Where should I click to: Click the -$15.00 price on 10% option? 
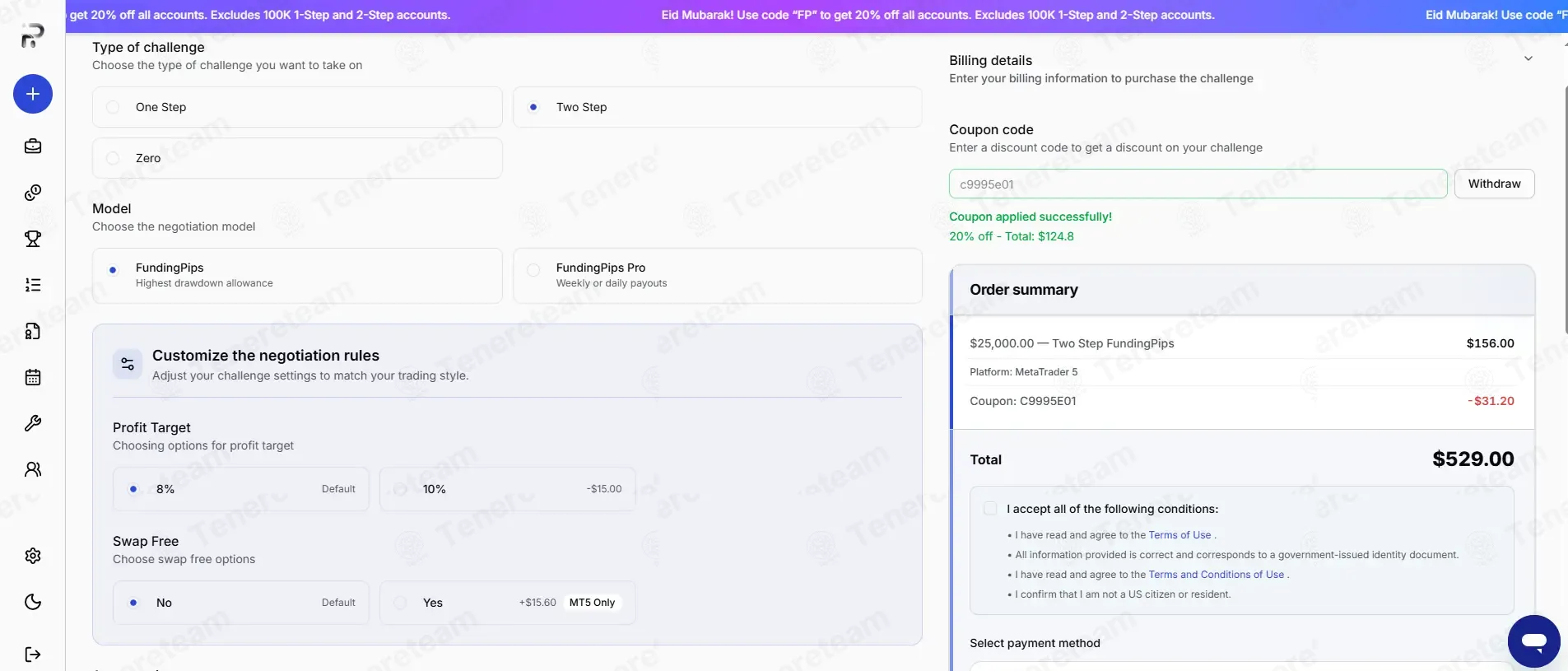tap(604, 489)
